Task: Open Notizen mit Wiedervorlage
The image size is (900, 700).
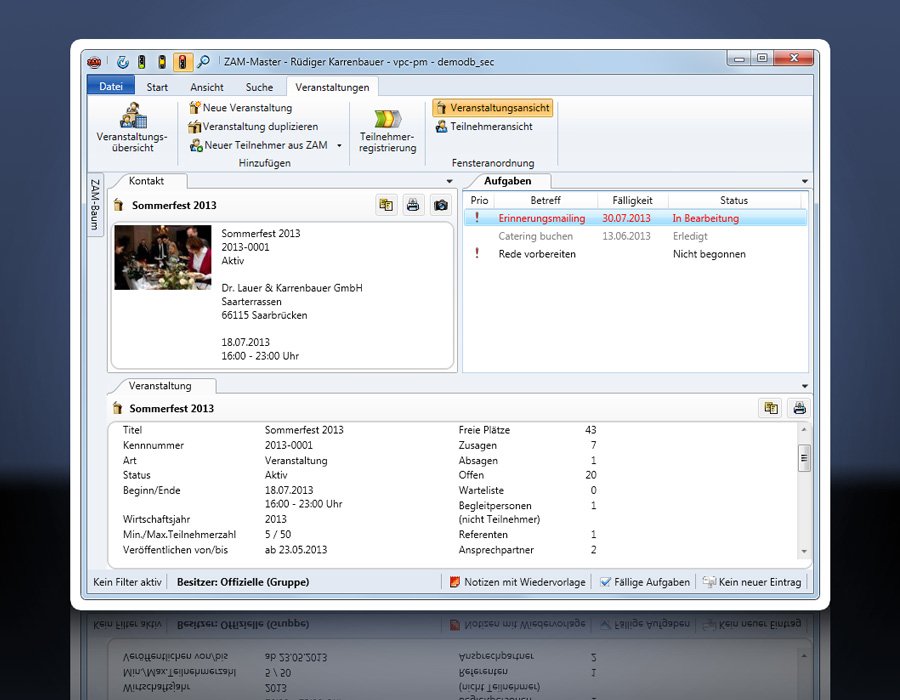Action: (518, 582)
